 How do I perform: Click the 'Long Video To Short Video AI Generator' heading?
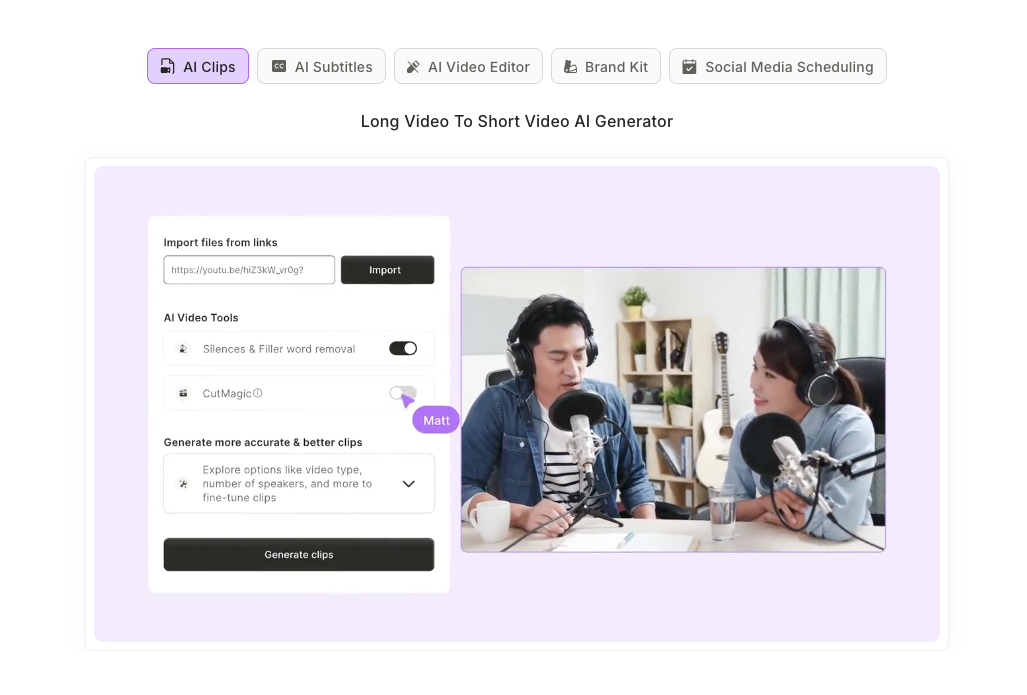[x=517, y=121]
